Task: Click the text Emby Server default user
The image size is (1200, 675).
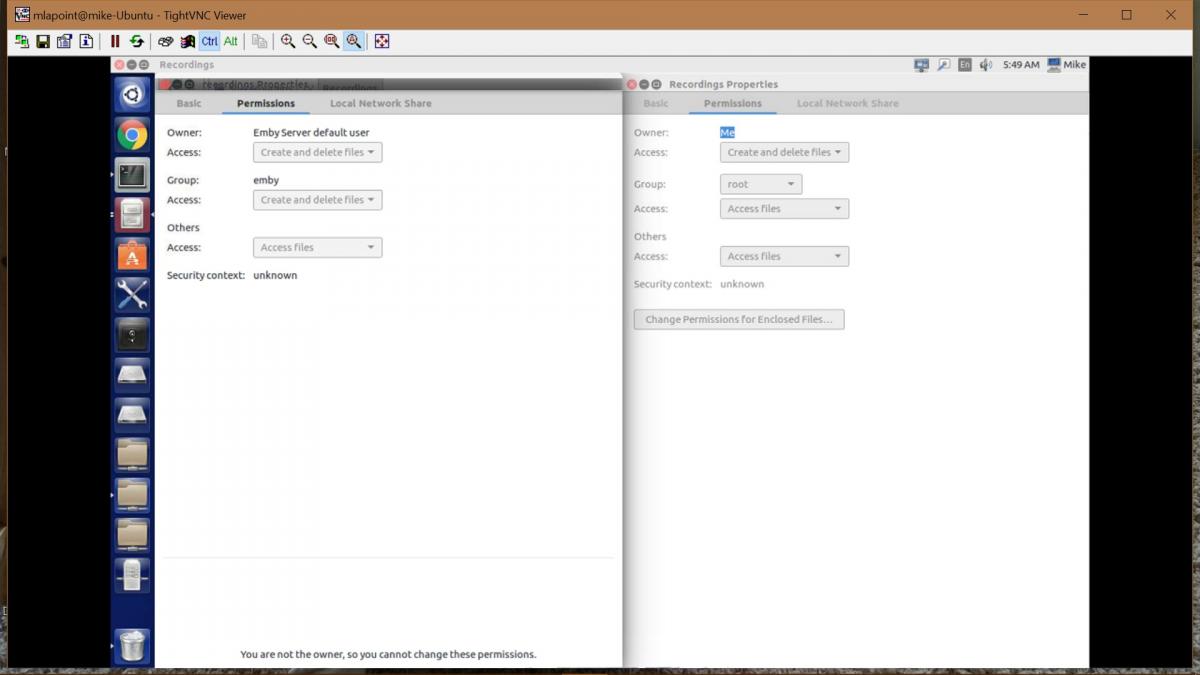Action: point(311,132)
